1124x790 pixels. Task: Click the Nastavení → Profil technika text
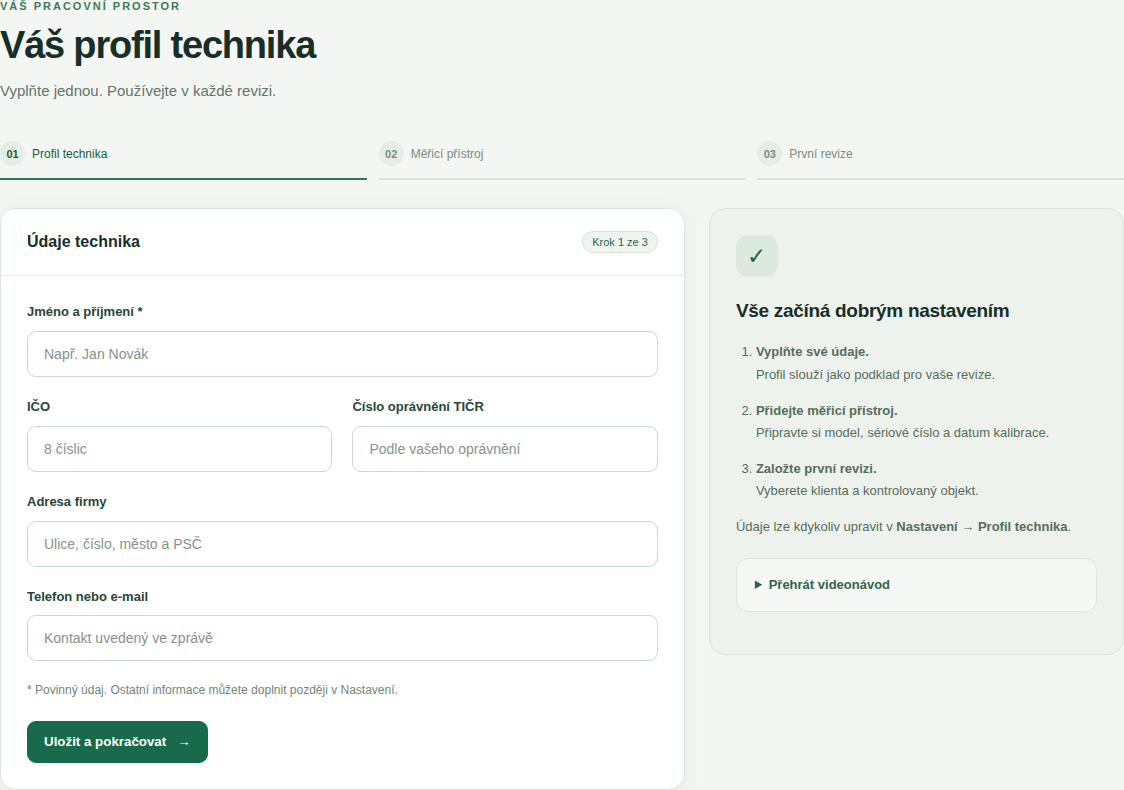coord(982,527)
